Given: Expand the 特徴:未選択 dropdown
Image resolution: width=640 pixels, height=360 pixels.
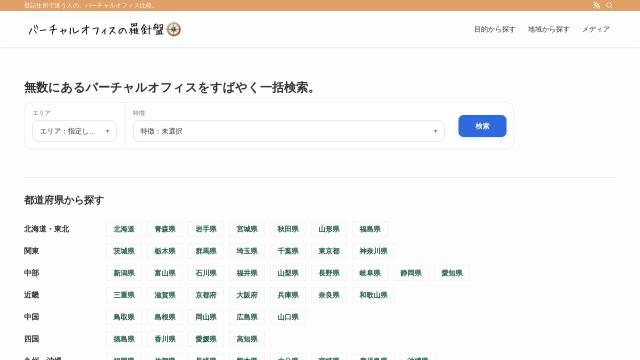Looking at the screenshot, I should 289,131.
